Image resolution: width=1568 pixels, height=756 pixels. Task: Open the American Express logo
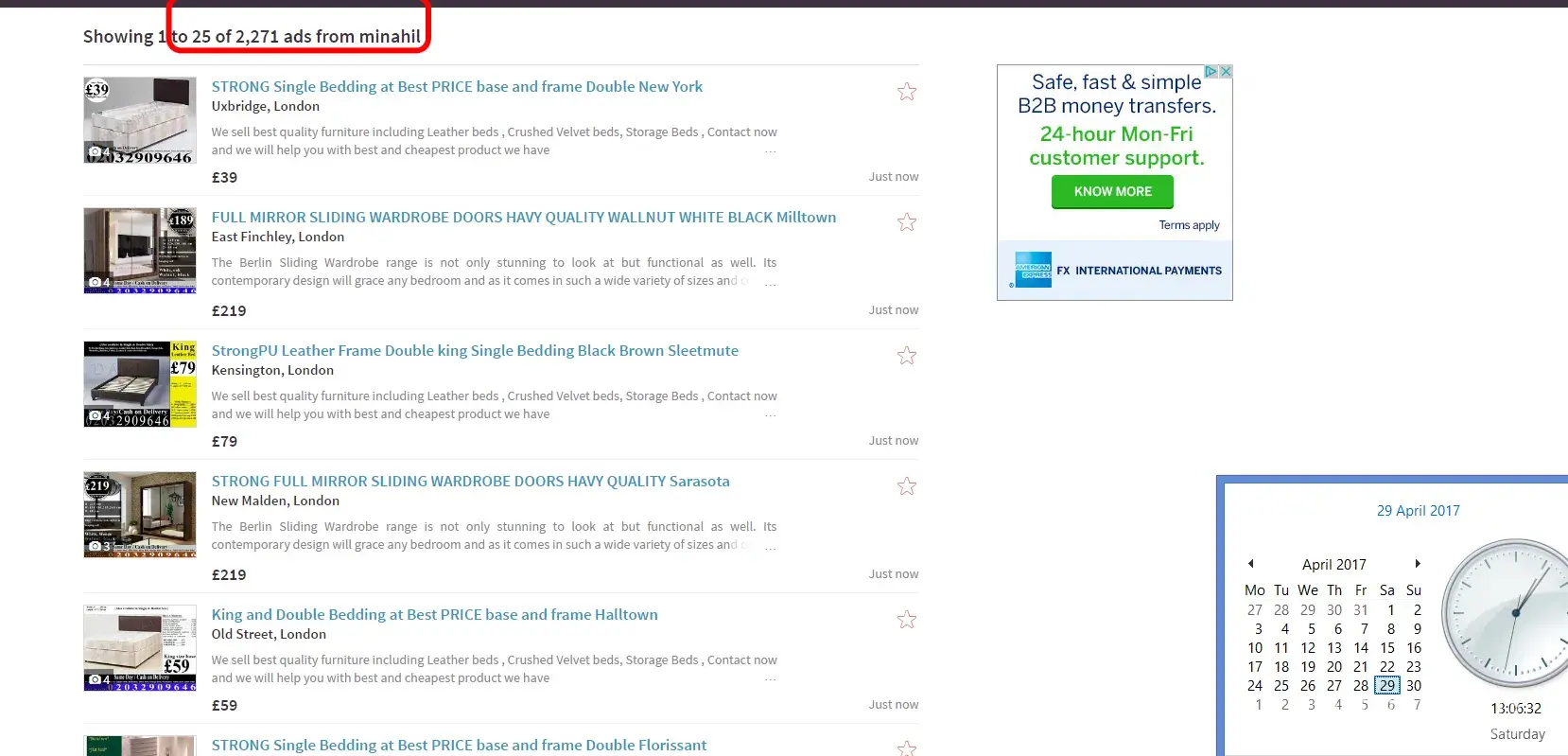1033,270
